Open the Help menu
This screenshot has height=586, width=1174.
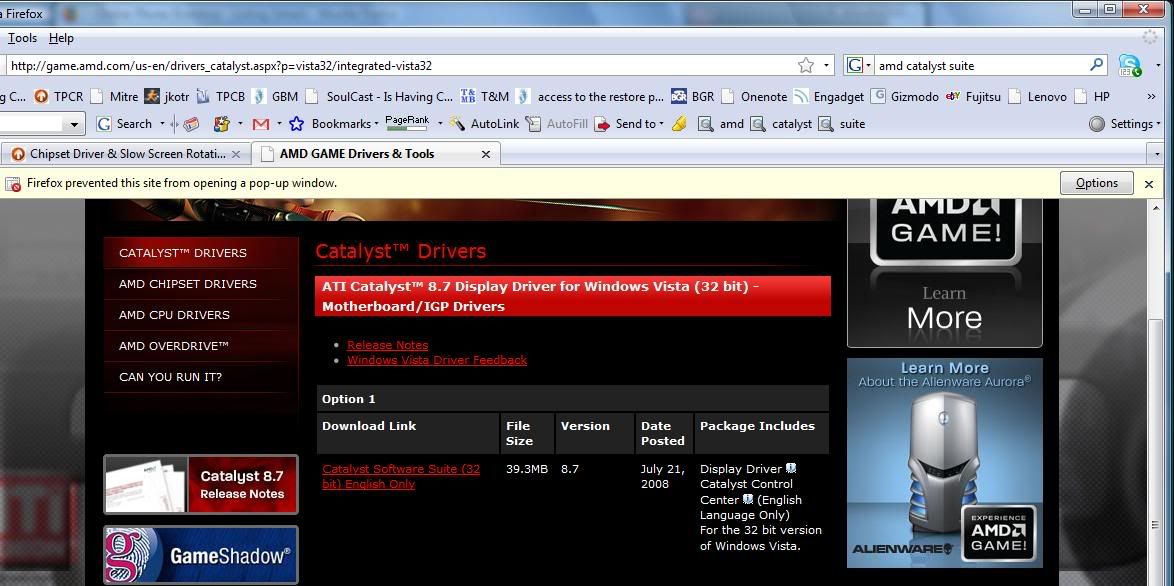pyautogui.click(x=61, y=38)
